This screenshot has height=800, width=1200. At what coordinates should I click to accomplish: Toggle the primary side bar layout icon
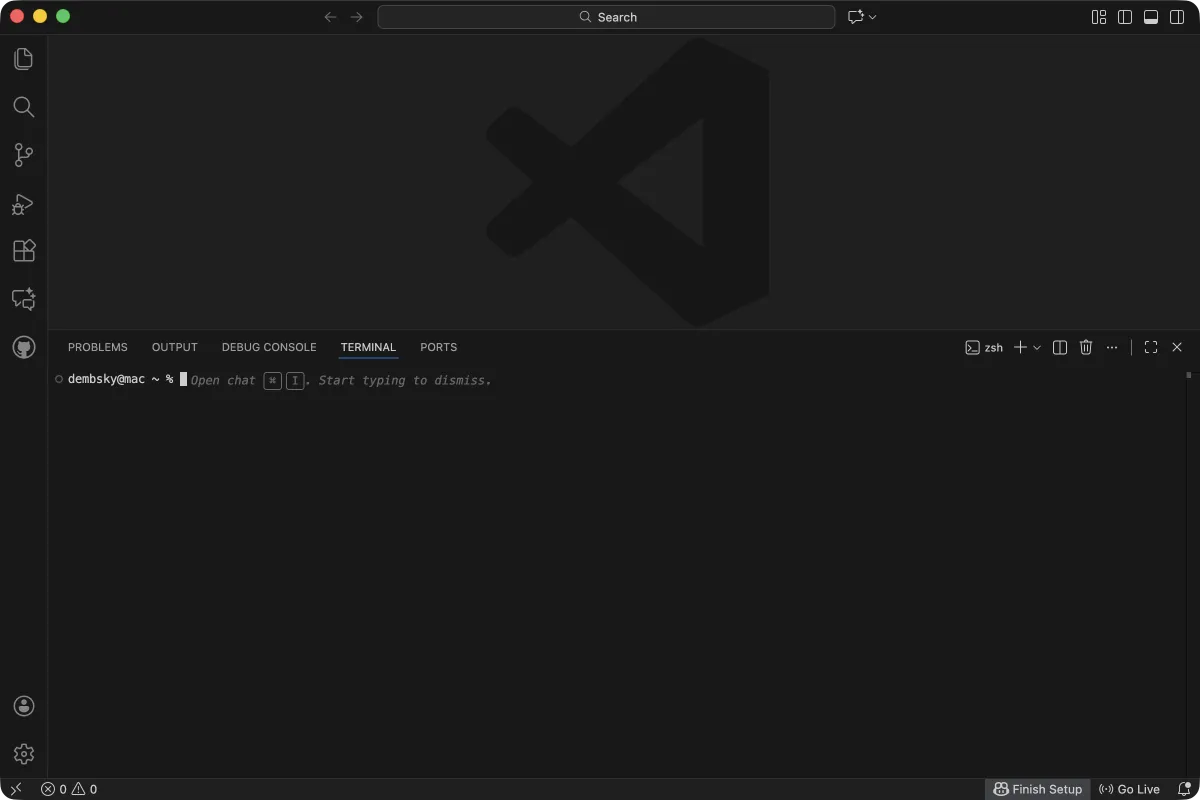[x=1125, y=17]
